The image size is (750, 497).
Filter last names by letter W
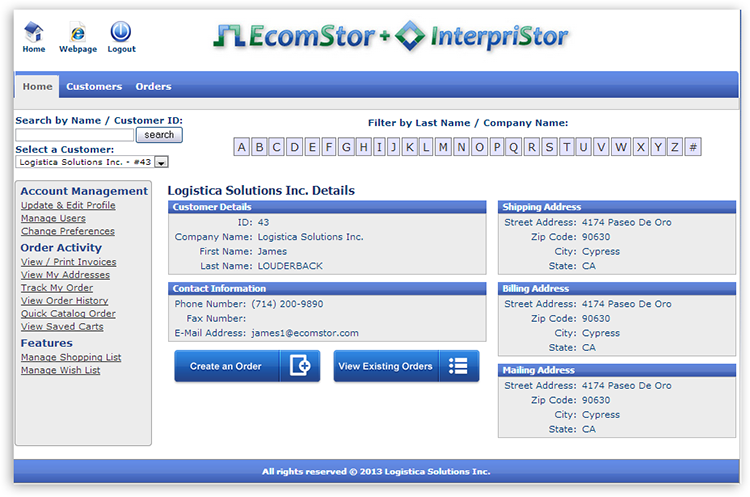click(x=621, y=147)
